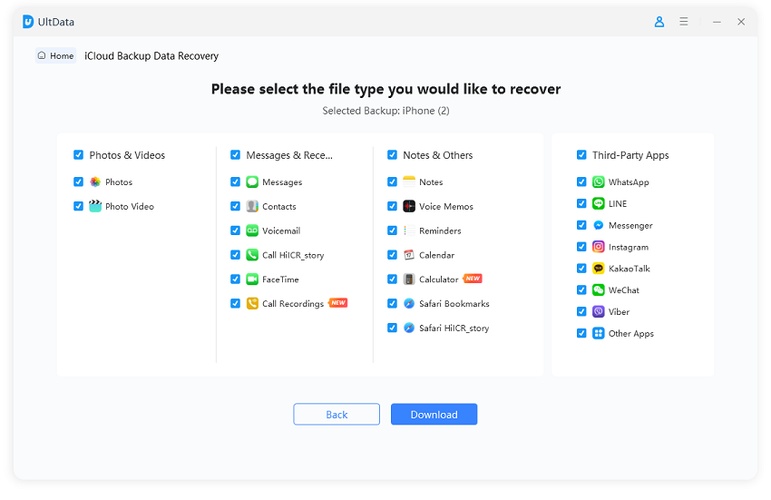Toggle the Call Recordings checkbox

(x=235, y=303)
